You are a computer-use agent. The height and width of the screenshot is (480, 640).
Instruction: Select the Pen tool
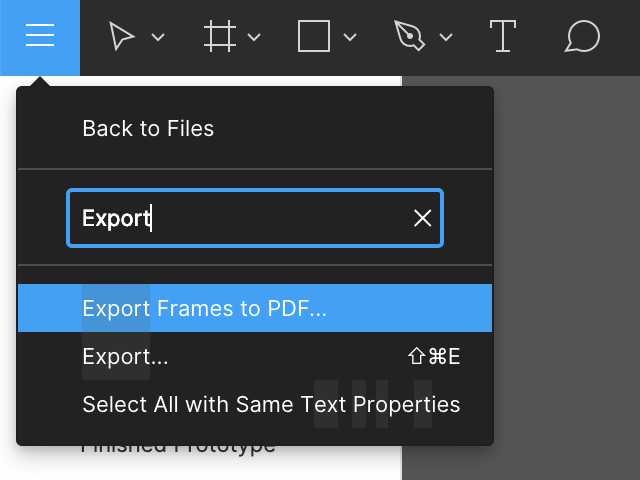click(x=410, y=37)
